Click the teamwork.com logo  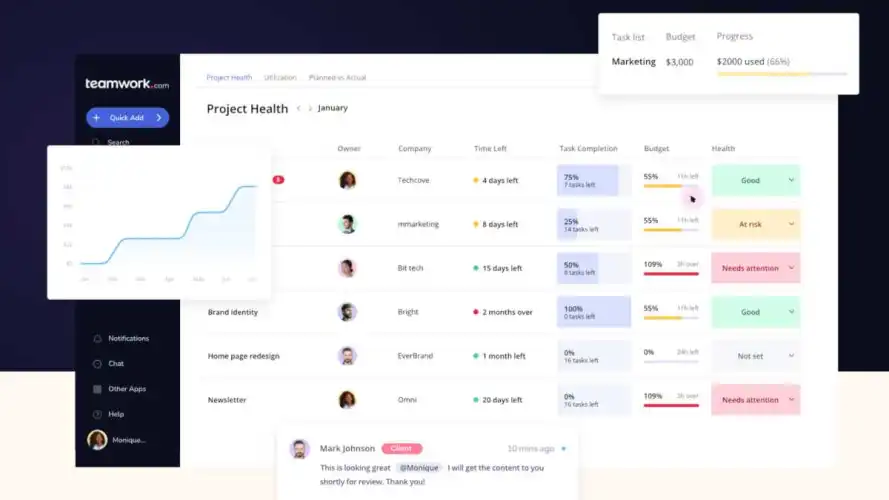(127, 85)
